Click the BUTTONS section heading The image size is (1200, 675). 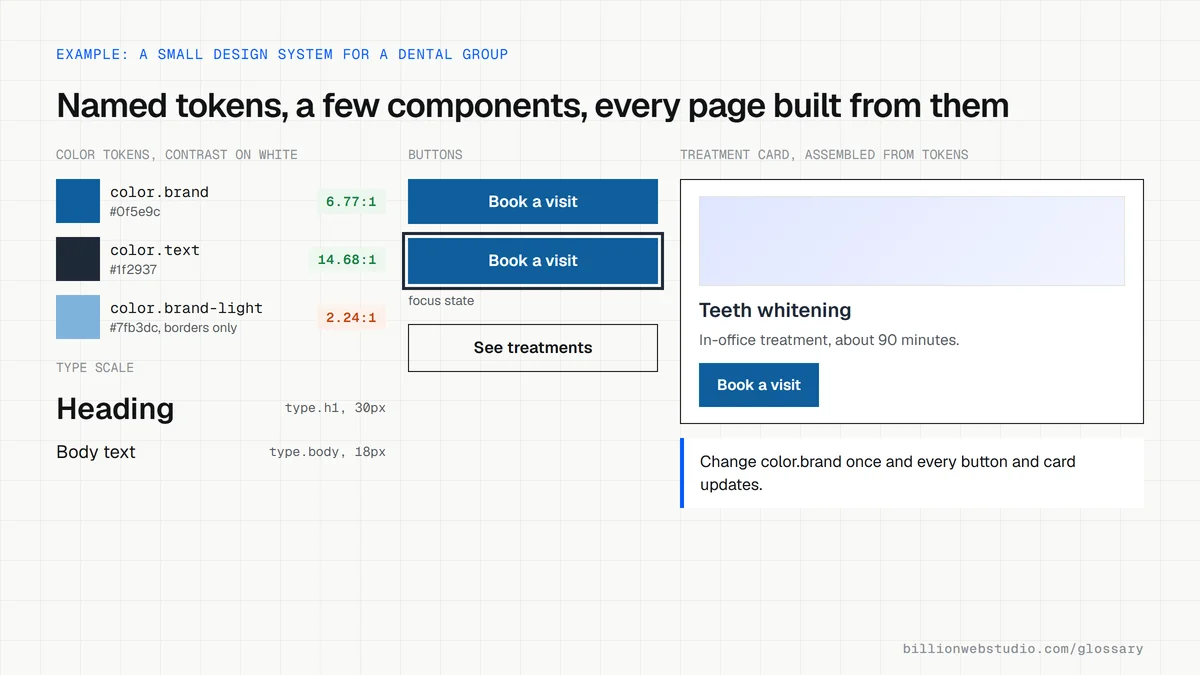pos(435,155)
